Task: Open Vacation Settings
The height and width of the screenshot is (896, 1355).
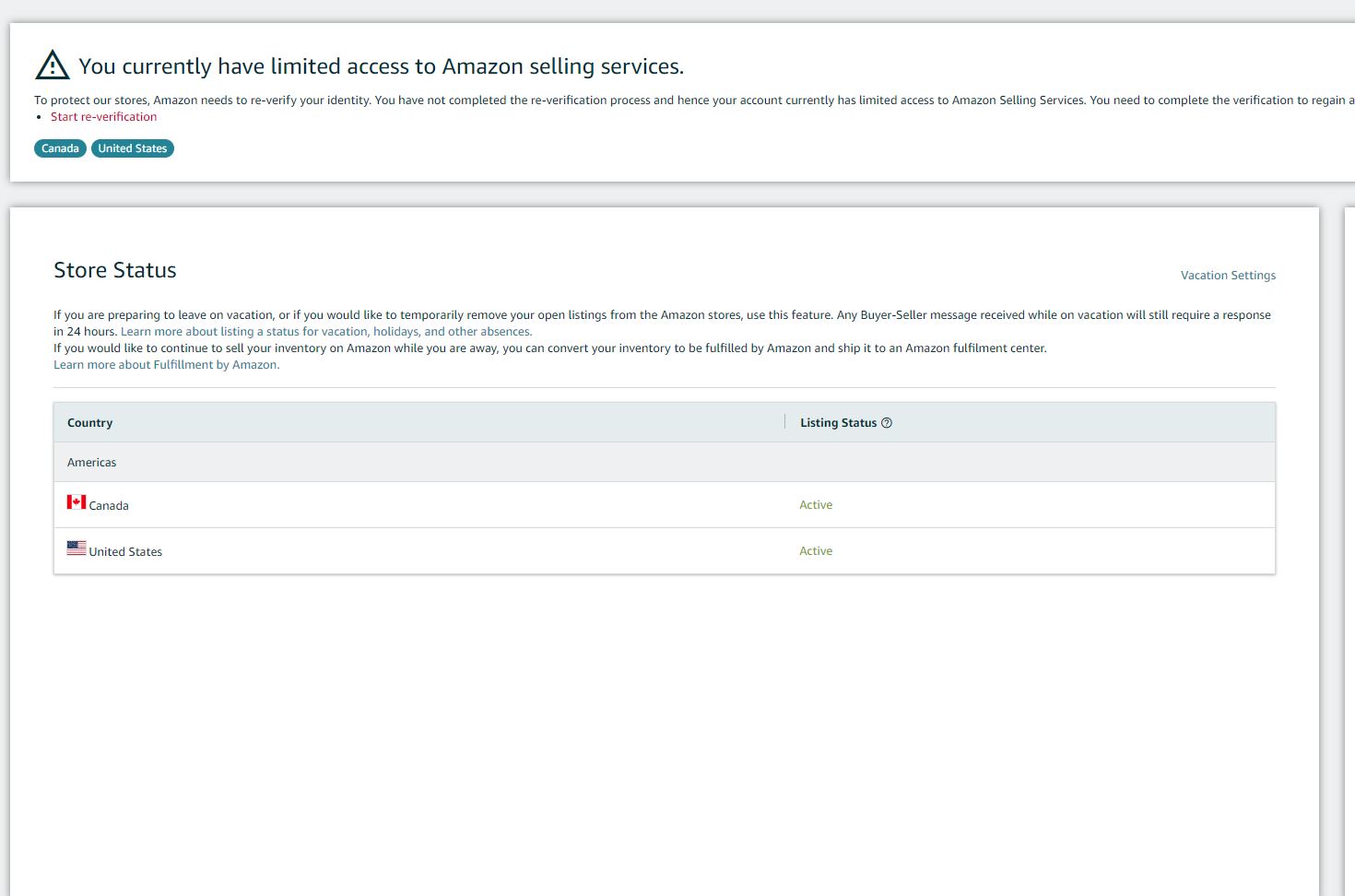Action: pyautogui.click(x=1228, y=276)
